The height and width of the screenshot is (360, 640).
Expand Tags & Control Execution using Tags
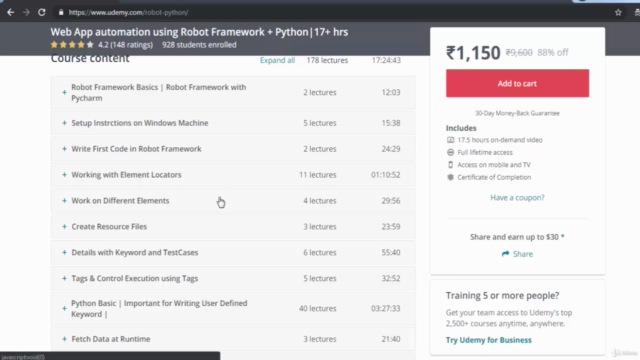(233, 278)
